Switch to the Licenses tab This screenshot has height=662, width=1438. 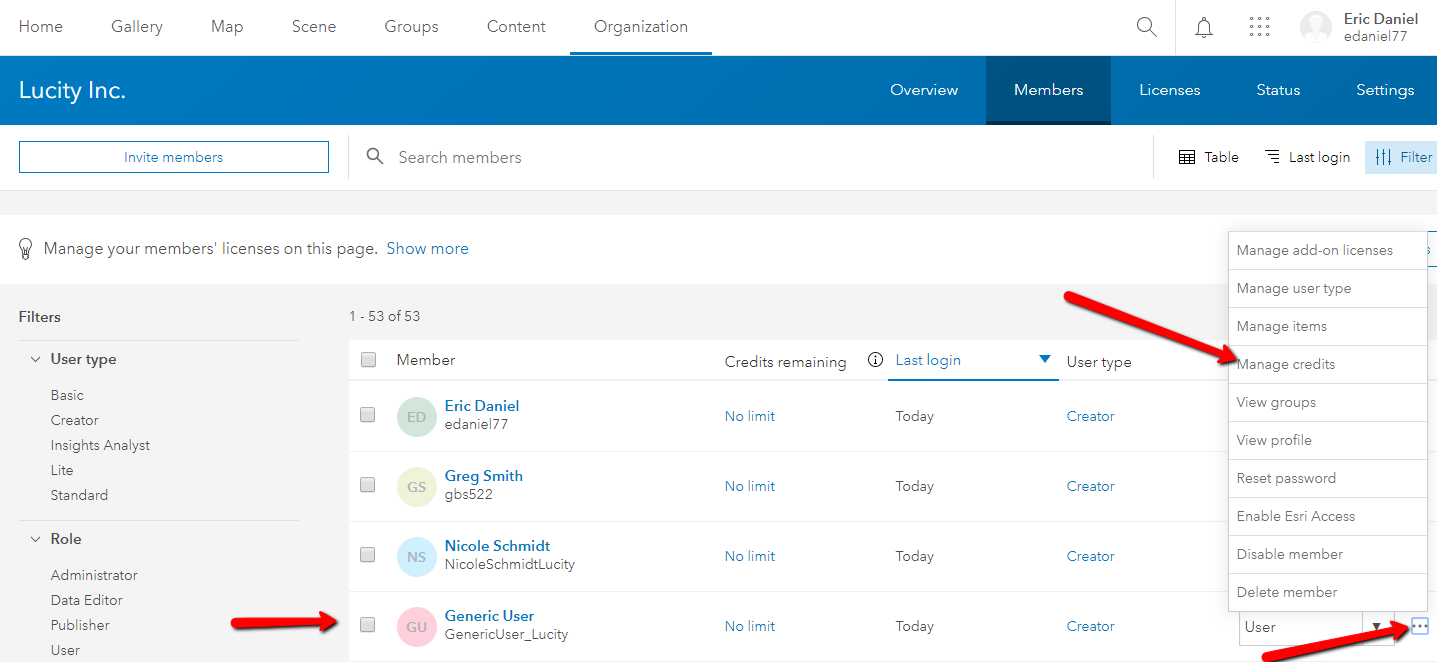click(x=1169, y=90)
